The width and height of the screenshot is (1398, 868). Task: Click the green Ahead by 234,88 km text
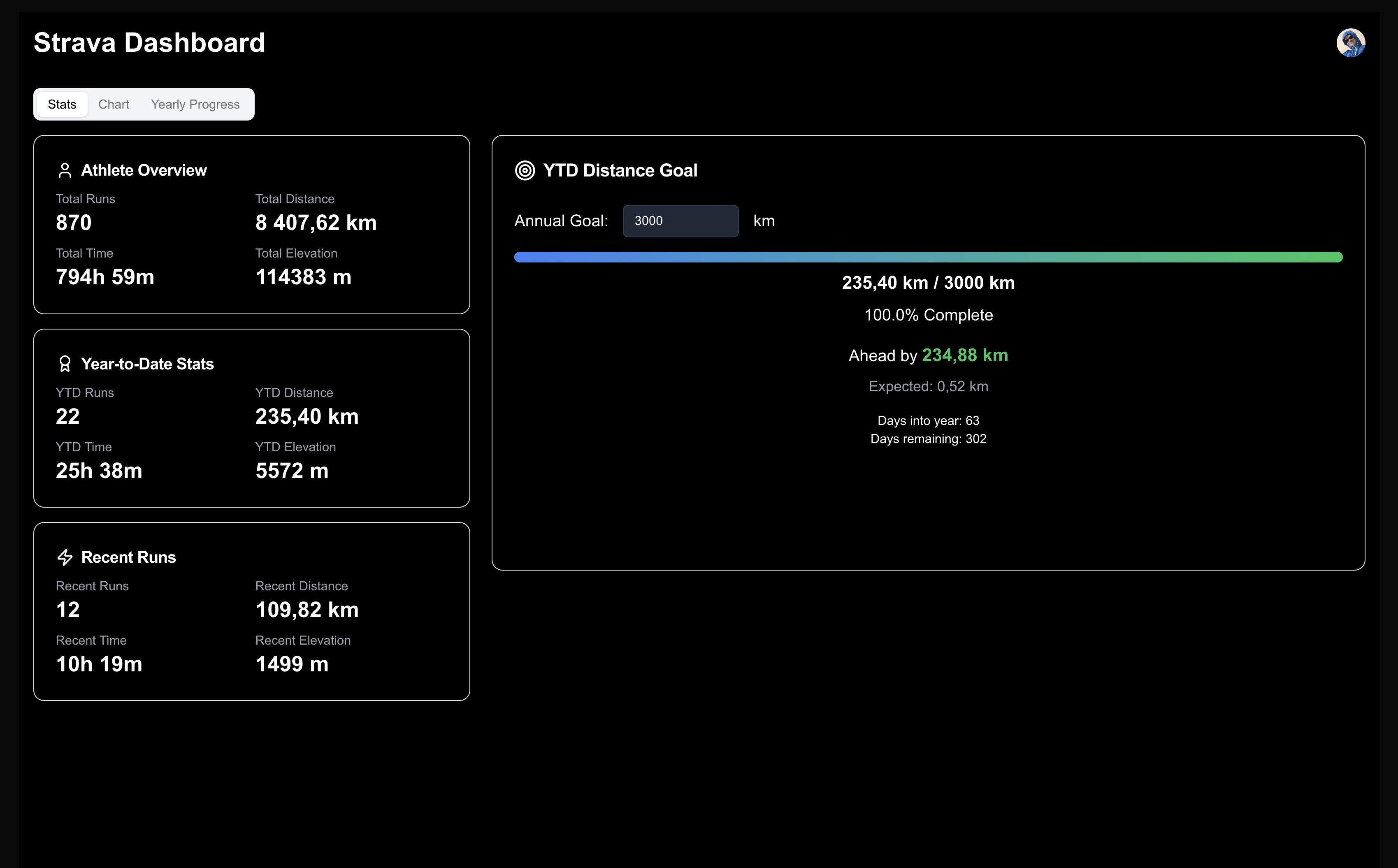(964, 355)
